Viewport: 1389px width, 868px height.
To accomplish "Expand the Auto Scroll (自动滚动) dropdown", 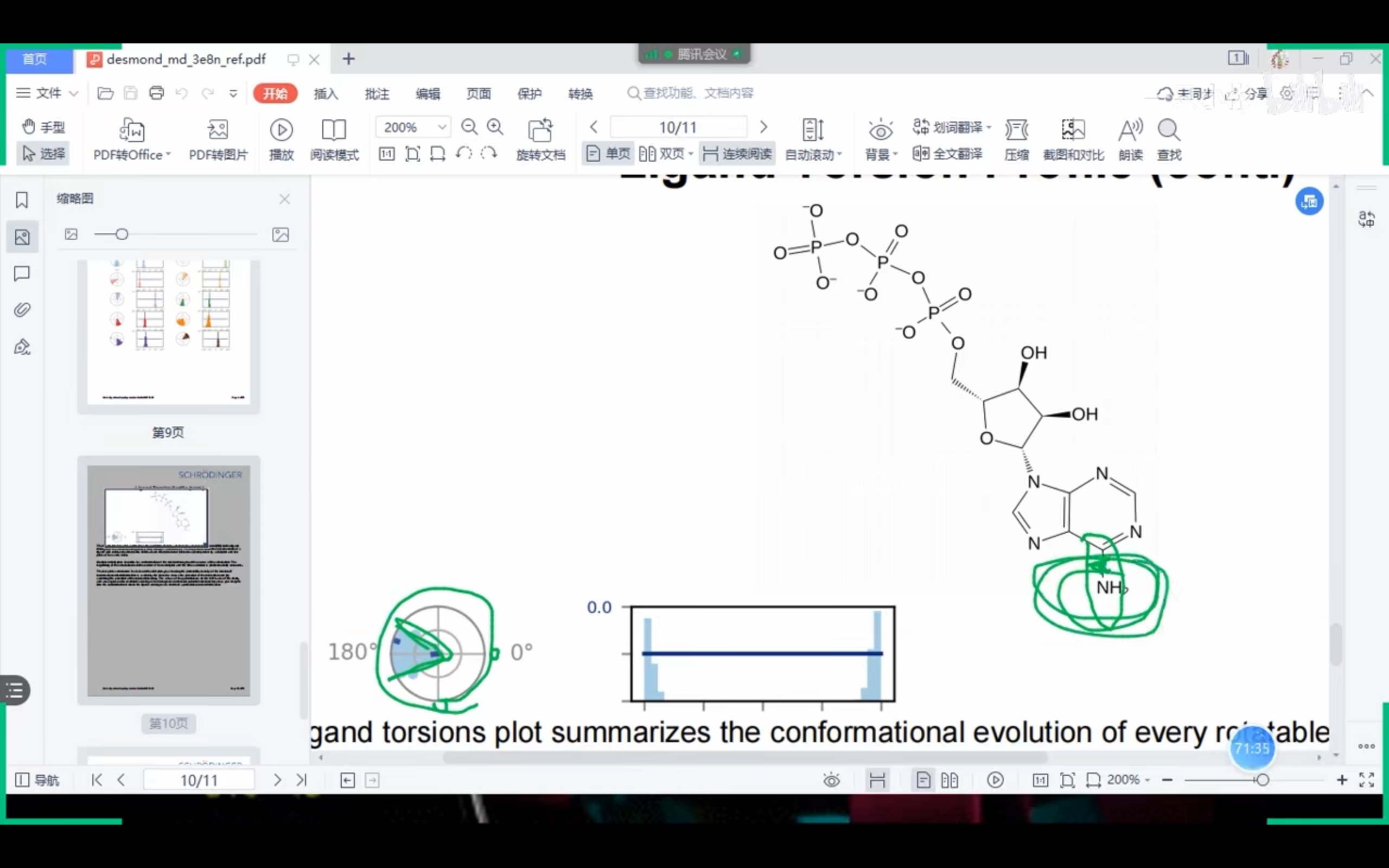I will 840,154.
